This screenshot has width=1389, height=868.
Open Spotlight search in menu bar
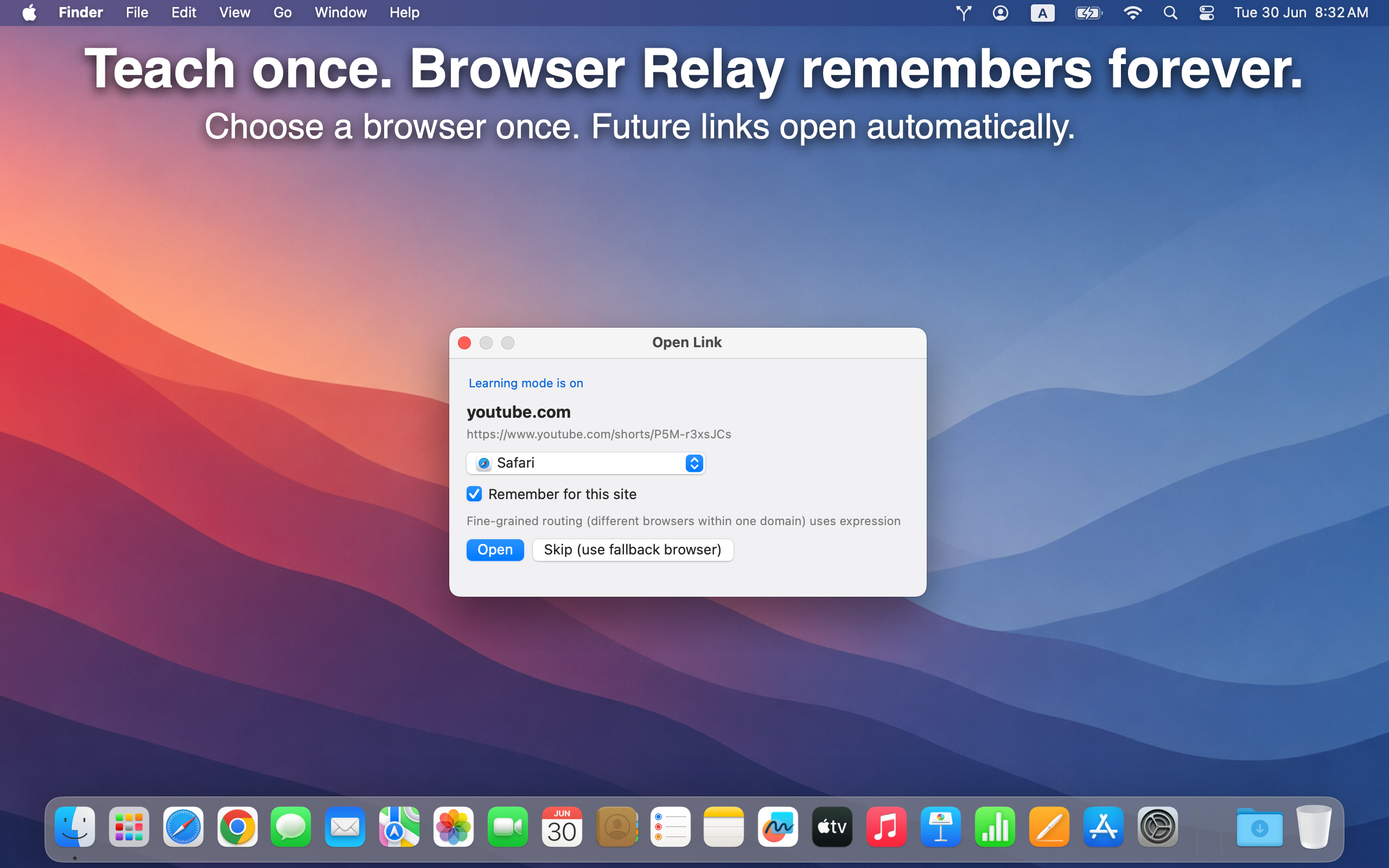tap(1170, 12)
